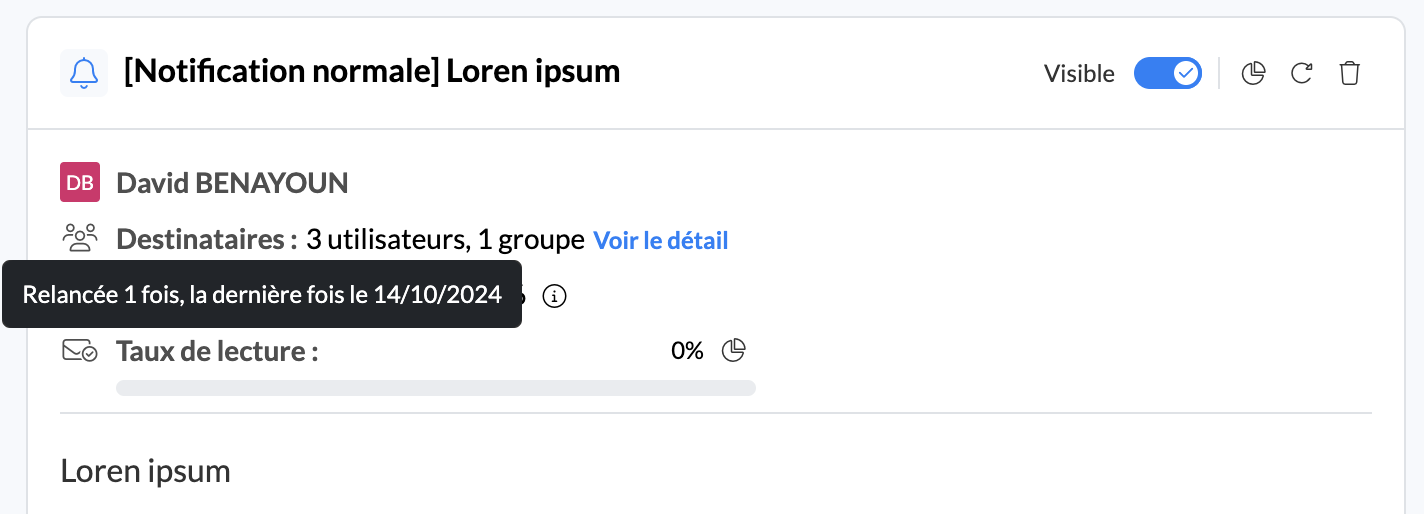Screen dimensions: 1424x514
Task: Click the Destinataires label
Action: point(207,240)
